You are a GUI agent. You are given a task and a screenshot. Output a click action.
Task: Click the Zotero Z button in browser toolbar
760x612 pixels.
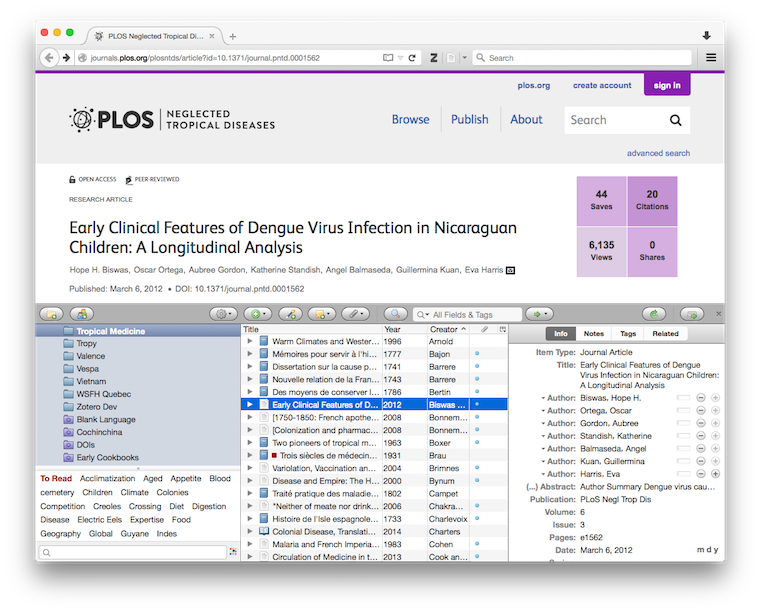tap(435, 58)
